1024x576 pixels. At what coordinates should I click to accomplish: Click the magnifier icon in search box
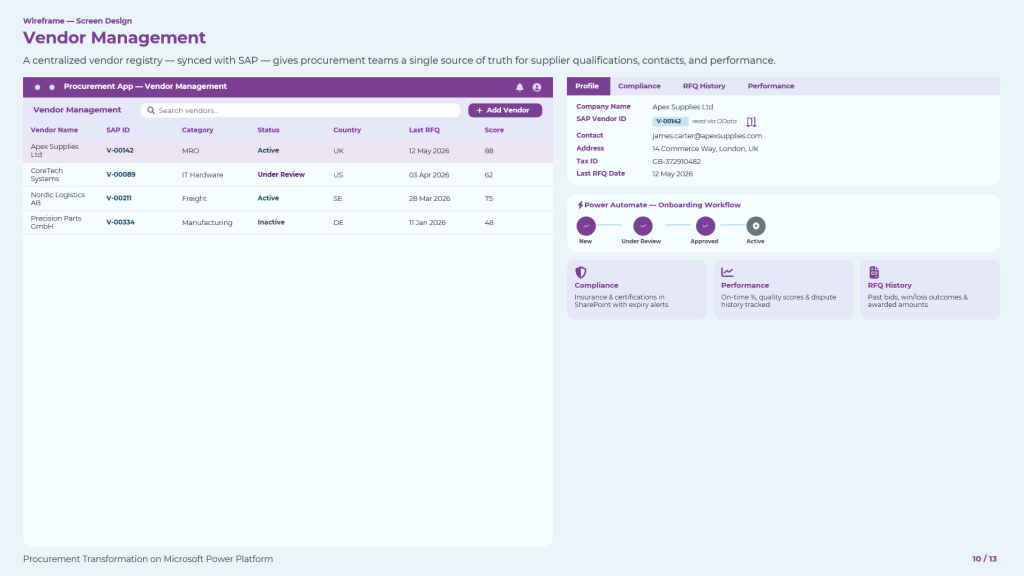pos(151,110)
